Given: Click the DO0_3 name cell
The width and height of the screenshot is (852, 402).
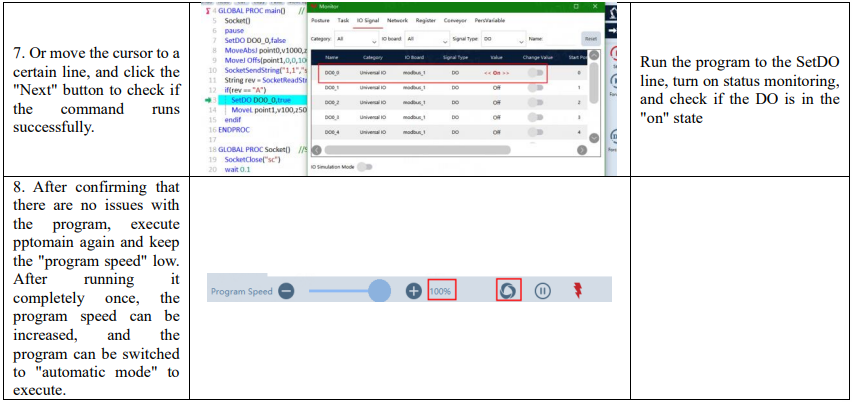Looking at the screenshot, I should [332, 117].
